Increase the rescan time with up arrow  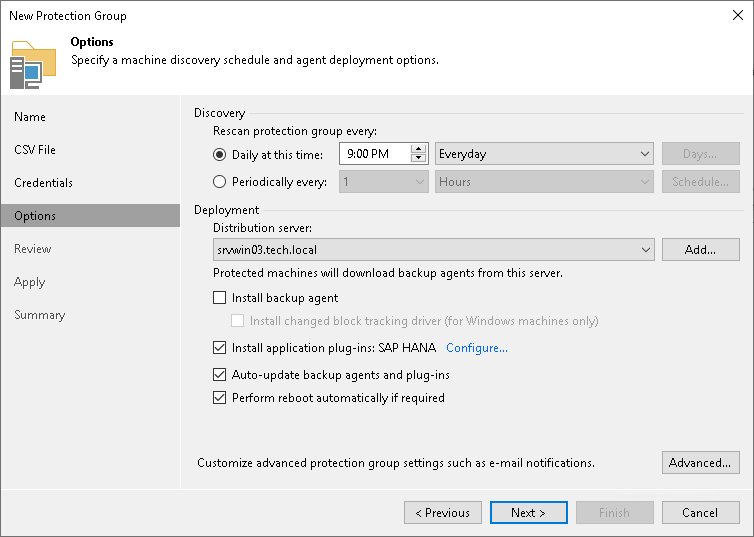tap(419, 149)
